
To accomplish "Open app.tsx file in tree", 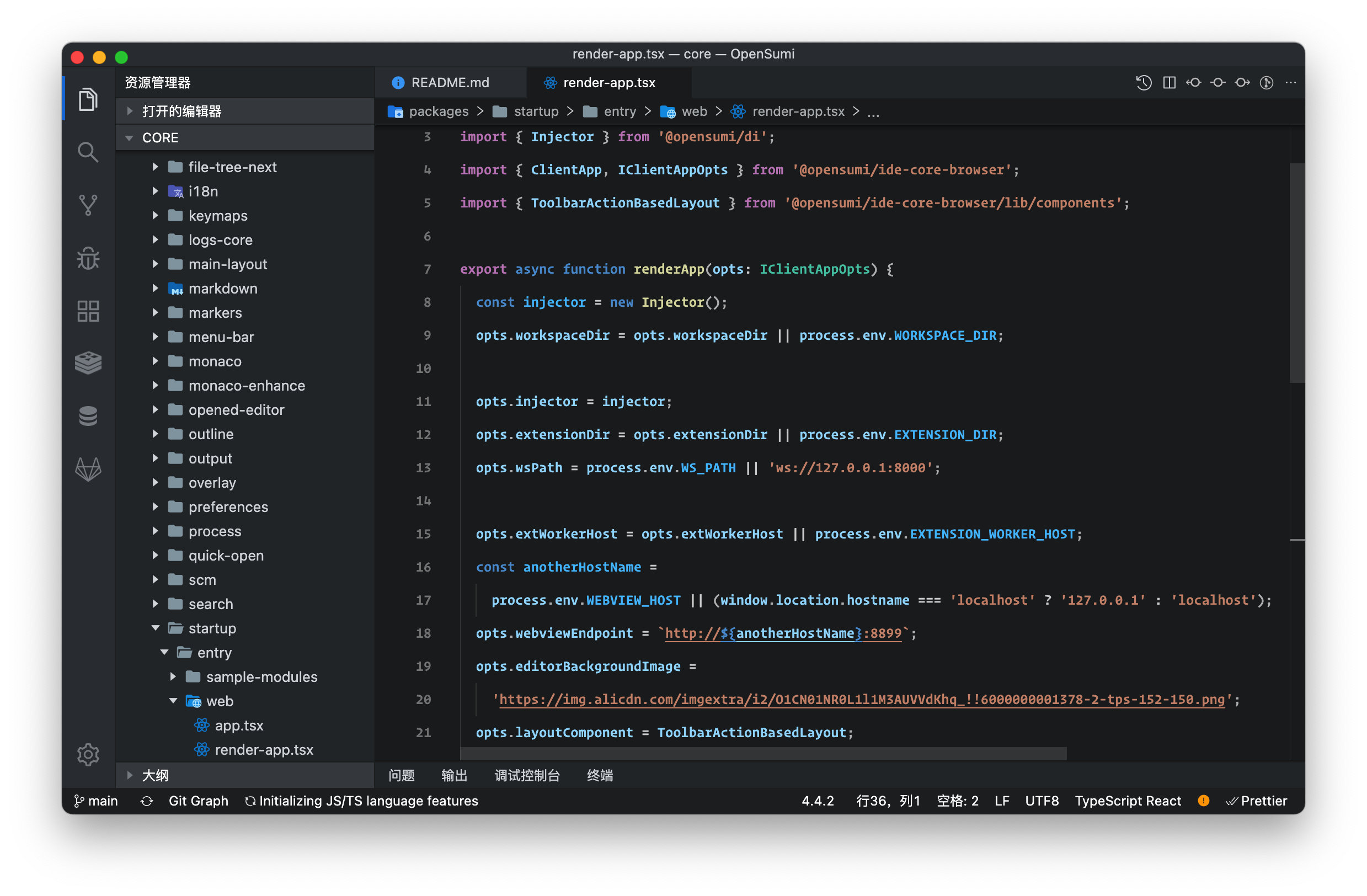I will (239, 726).
